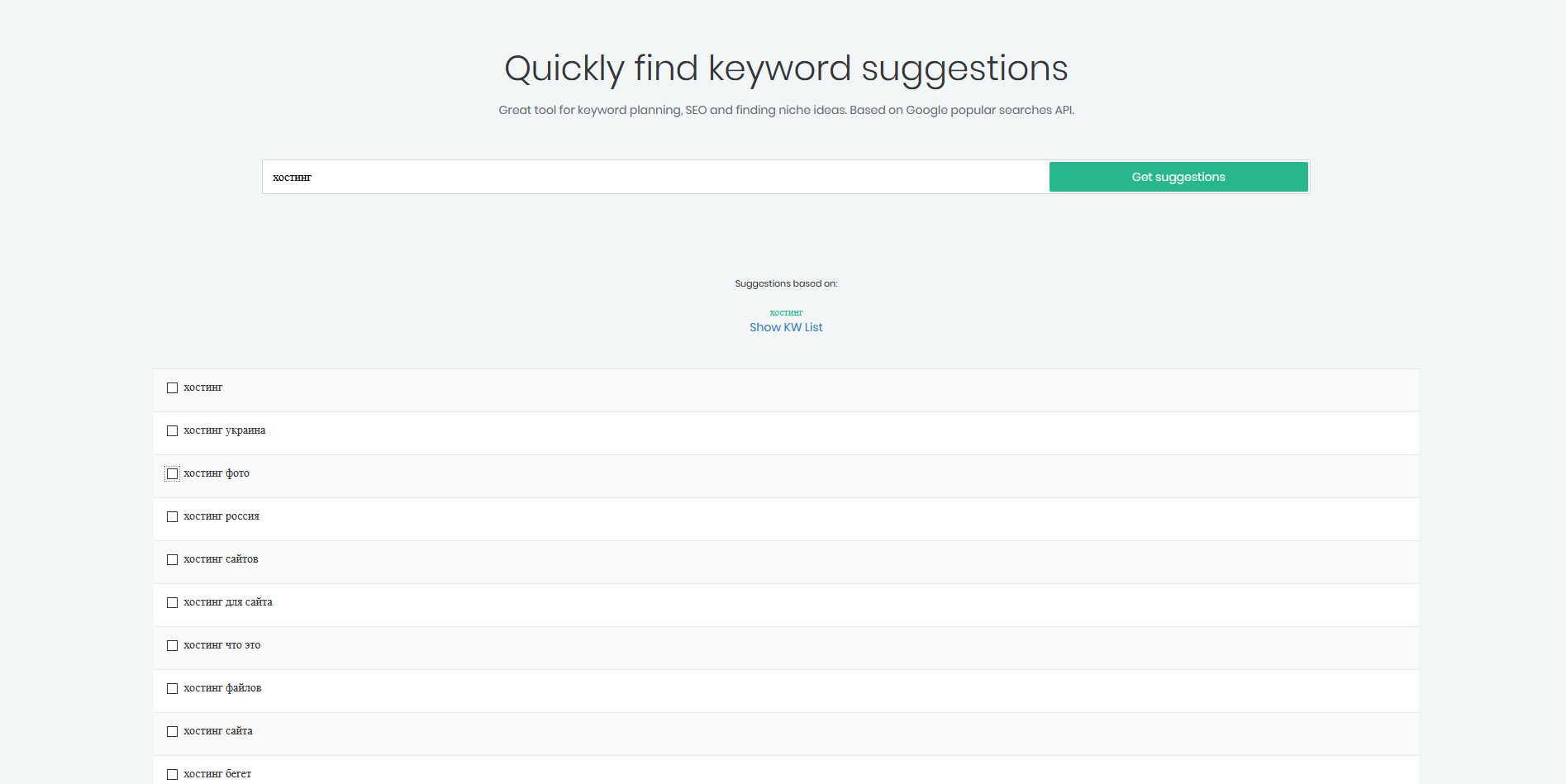The width and height of the screenshot is (1566, 784).
Task: Select the хостинг файлов checkbox
Action: (172, 688)
